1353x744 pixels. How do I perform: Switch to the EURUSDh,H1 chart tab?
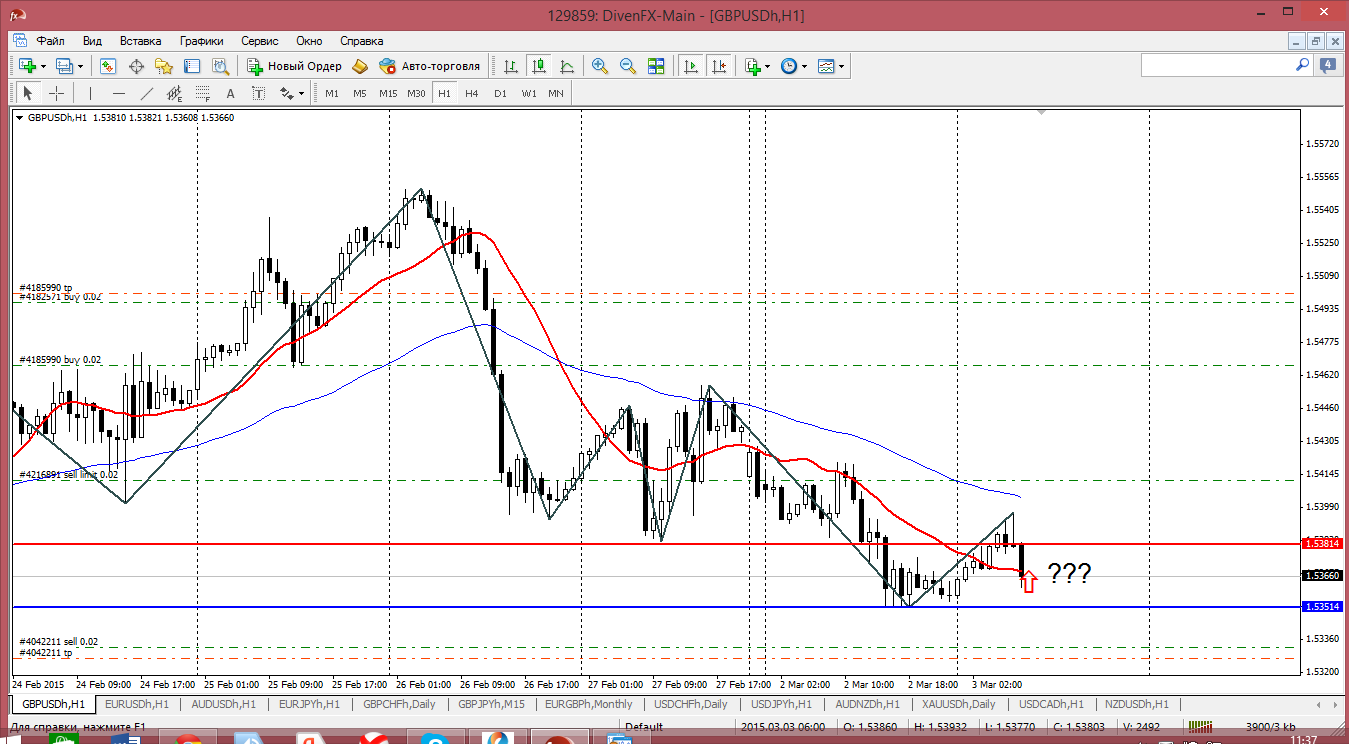pos(138,704)
